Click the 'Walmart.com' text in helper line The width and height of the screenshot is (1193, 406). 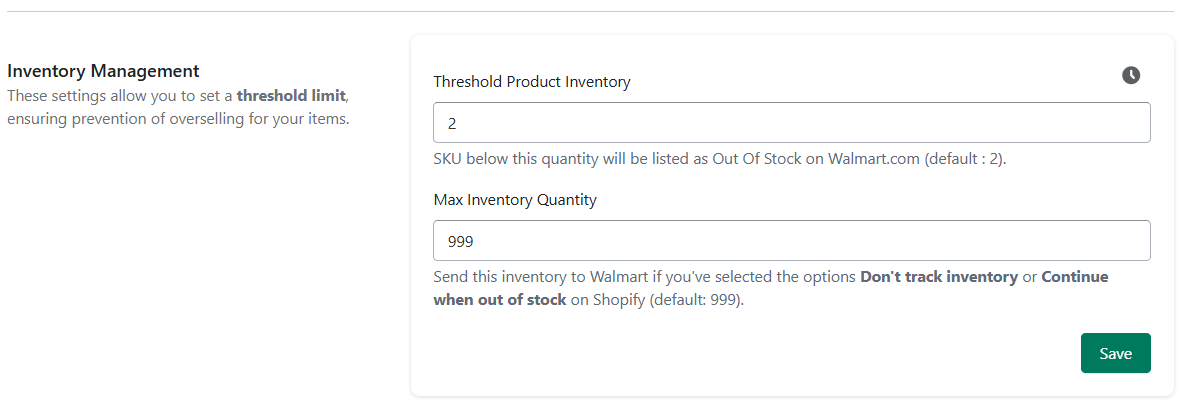874,160
